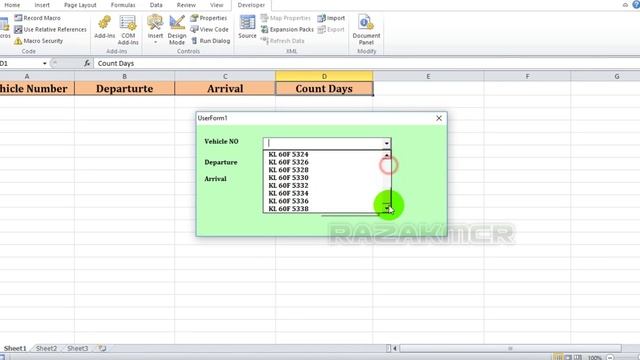Click the dropdown list scroll-up arrow
Viewport: 640px width, 360px height.
click(x=387, y=155)
